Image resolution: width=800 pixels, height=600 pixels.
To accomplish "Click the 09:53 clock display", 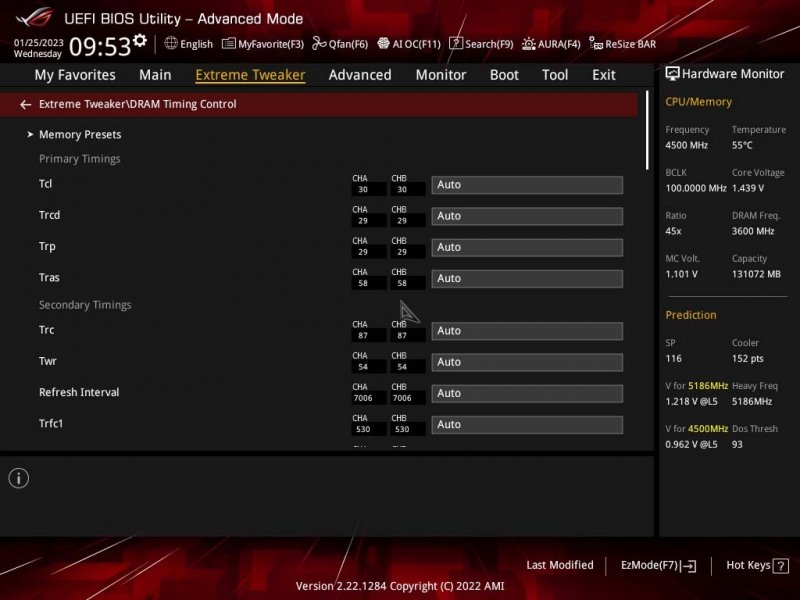I will pyautogui.click(x=100, y=46).
